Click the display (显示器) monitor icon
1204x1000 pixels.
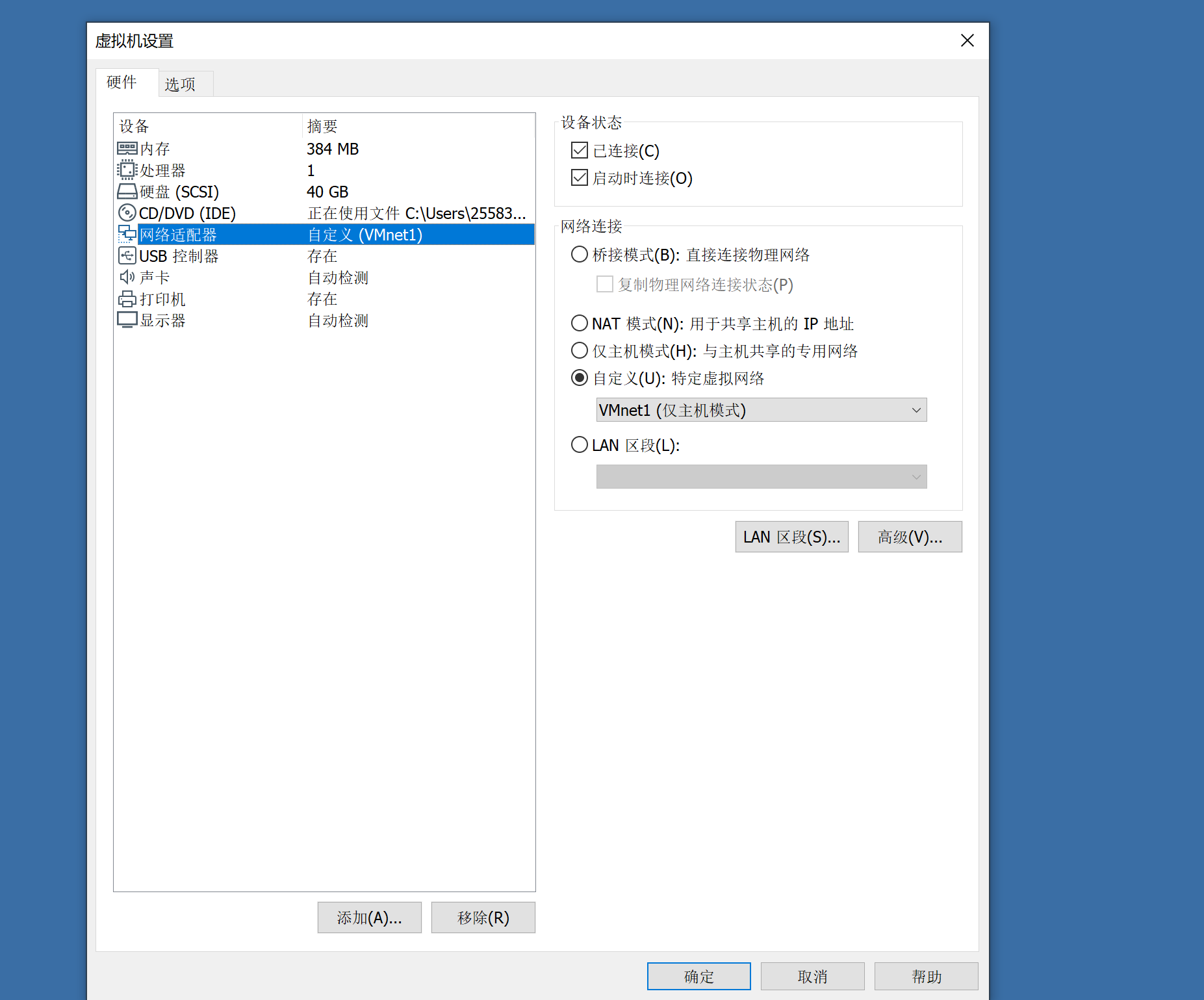pyautogui.click(x=127, y=320)
